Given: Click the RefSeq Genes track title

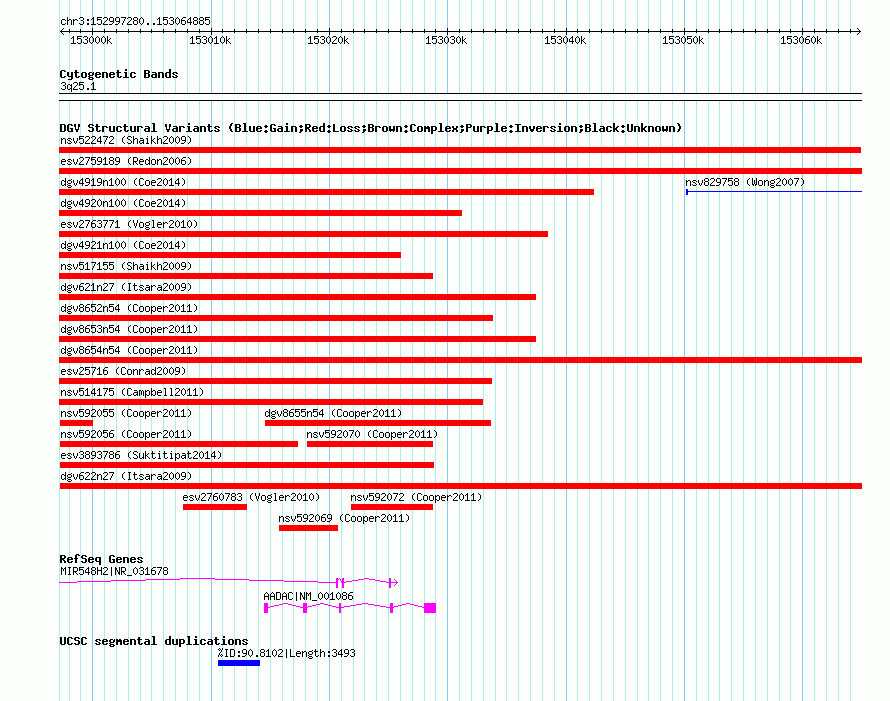Looking at the screenshot, I should point(101,559).
